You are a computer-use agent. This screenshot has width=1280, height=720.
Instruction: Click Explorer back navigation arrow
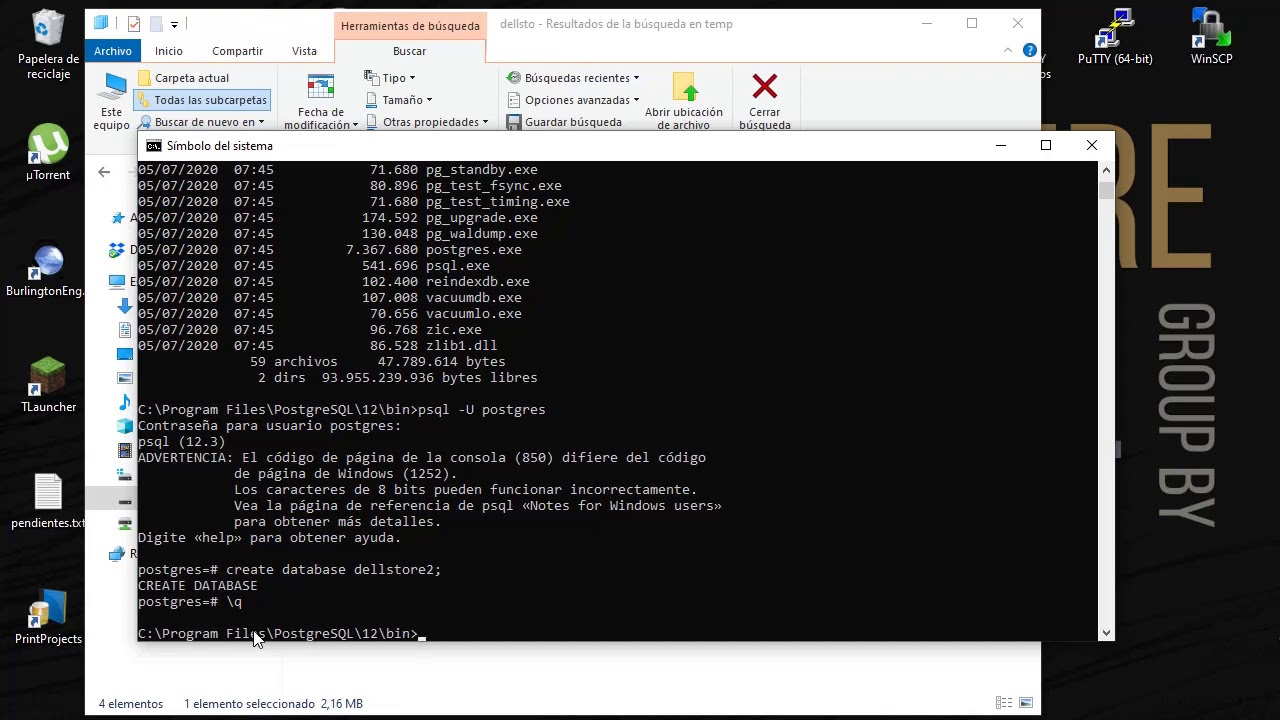coord(104,172)
